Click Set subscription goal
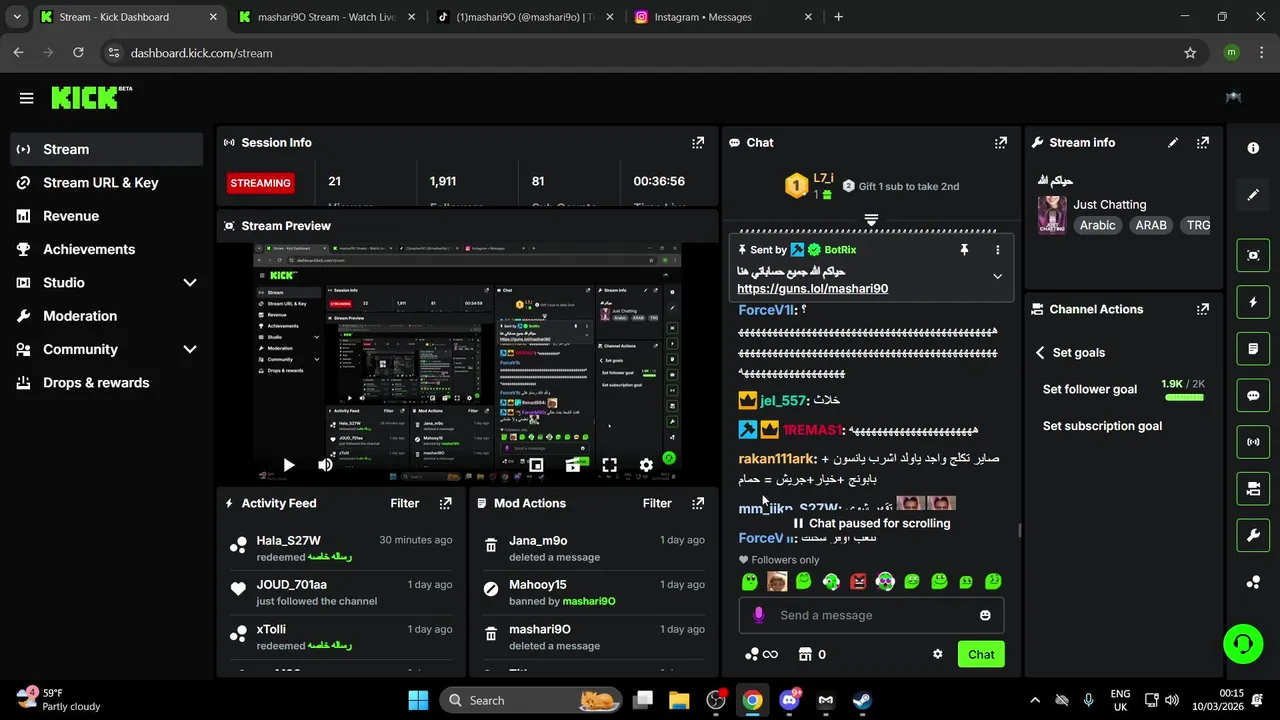1280x720 pixels. (x=1102, y=426)
